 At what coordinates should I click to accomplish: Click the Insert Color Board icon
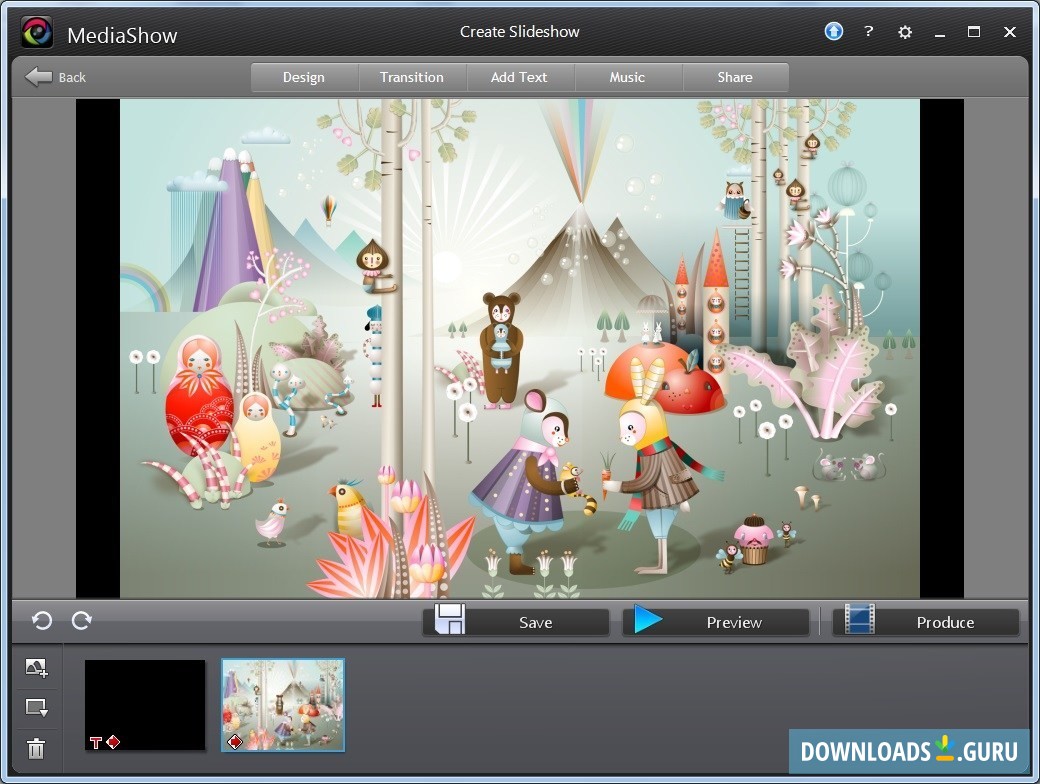coord(35,707)
